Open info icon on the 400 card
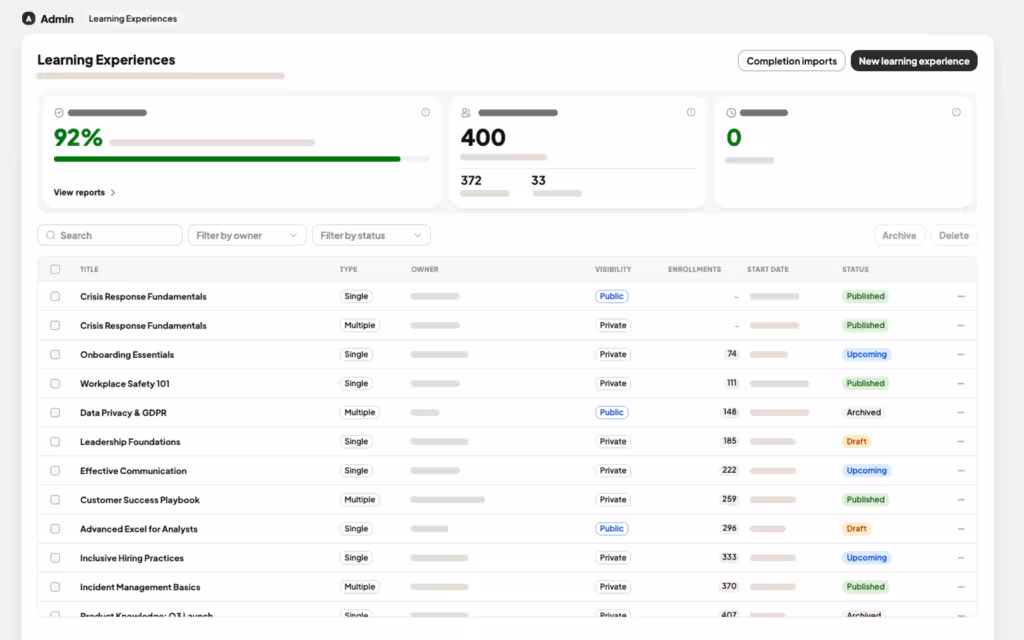 point(690,112)
